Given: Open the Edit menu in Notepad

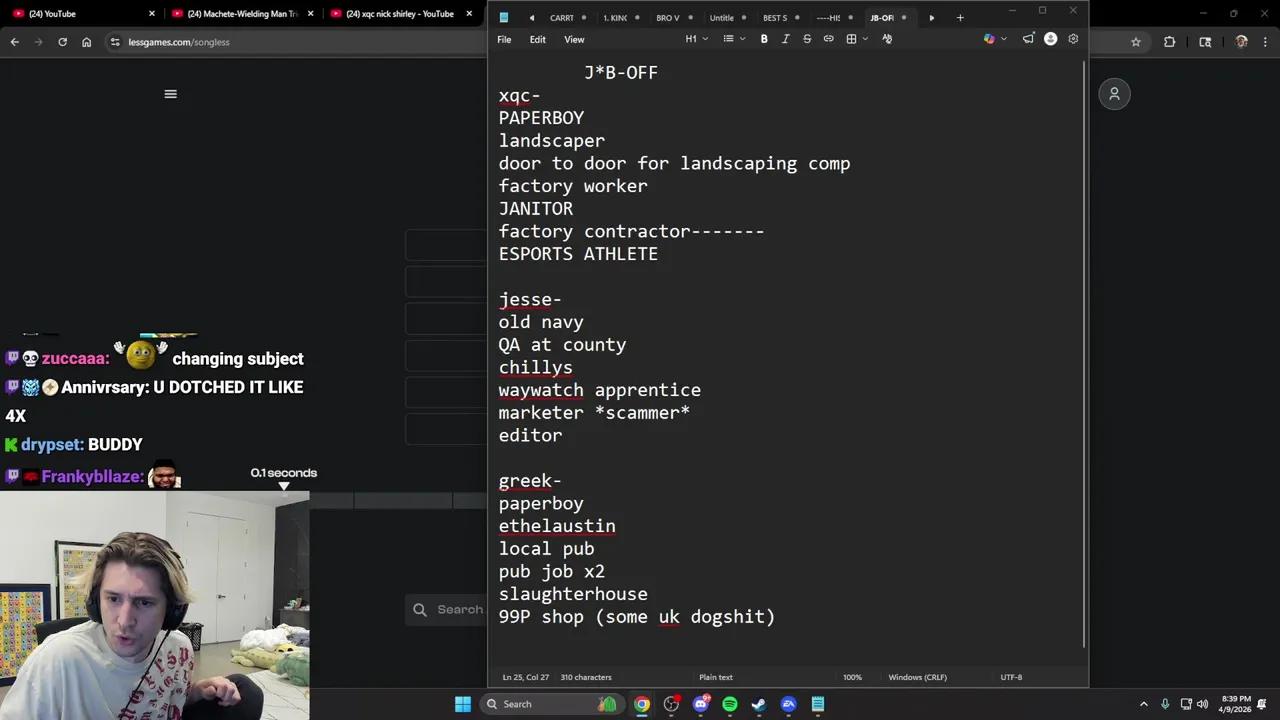Looking at the screenshot, I should pos(538,39).
